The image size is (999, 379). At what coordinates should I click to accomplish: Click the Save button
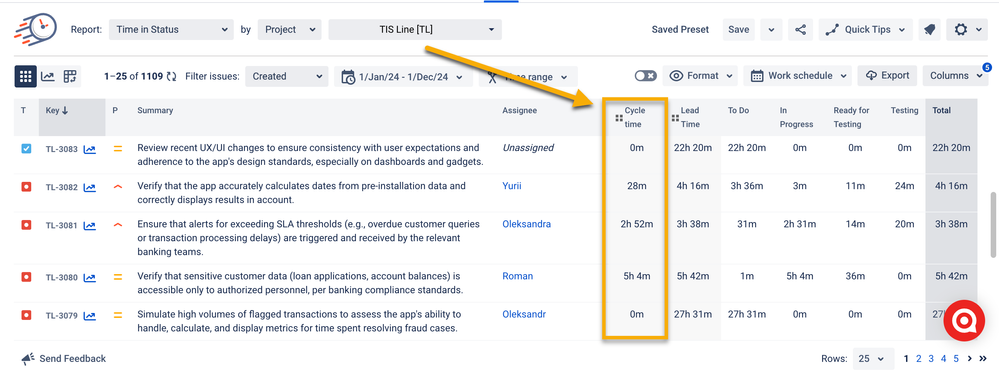click(x=738, y=29)
